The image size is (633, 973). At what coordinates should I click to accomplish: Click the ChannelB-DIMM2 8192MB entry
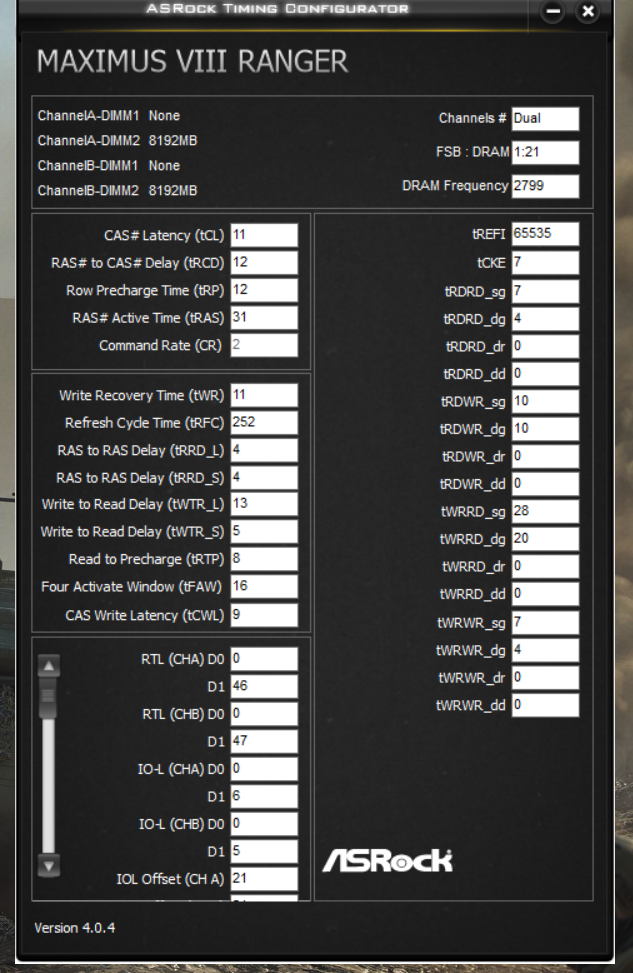point(117,191)
